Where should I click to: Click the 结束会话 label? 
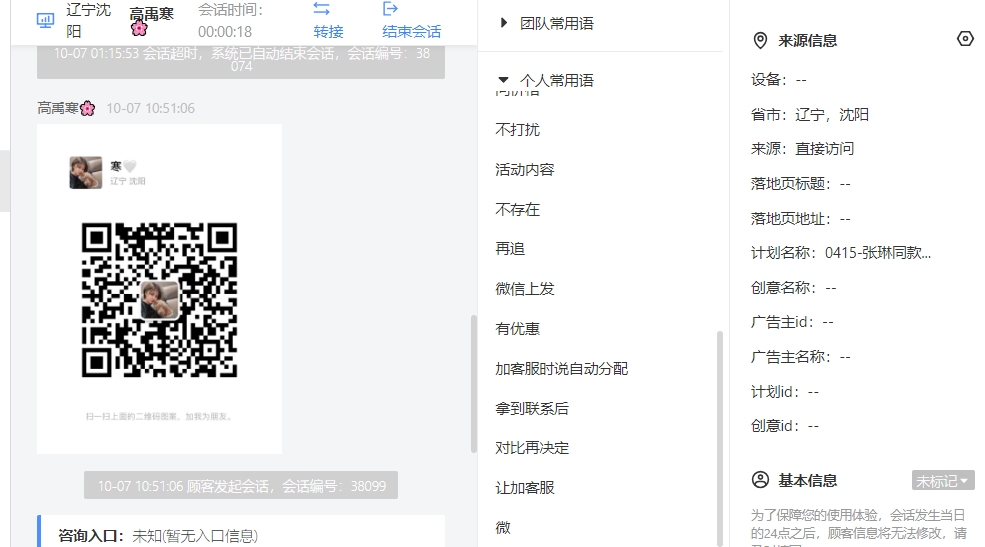[411, 32]
